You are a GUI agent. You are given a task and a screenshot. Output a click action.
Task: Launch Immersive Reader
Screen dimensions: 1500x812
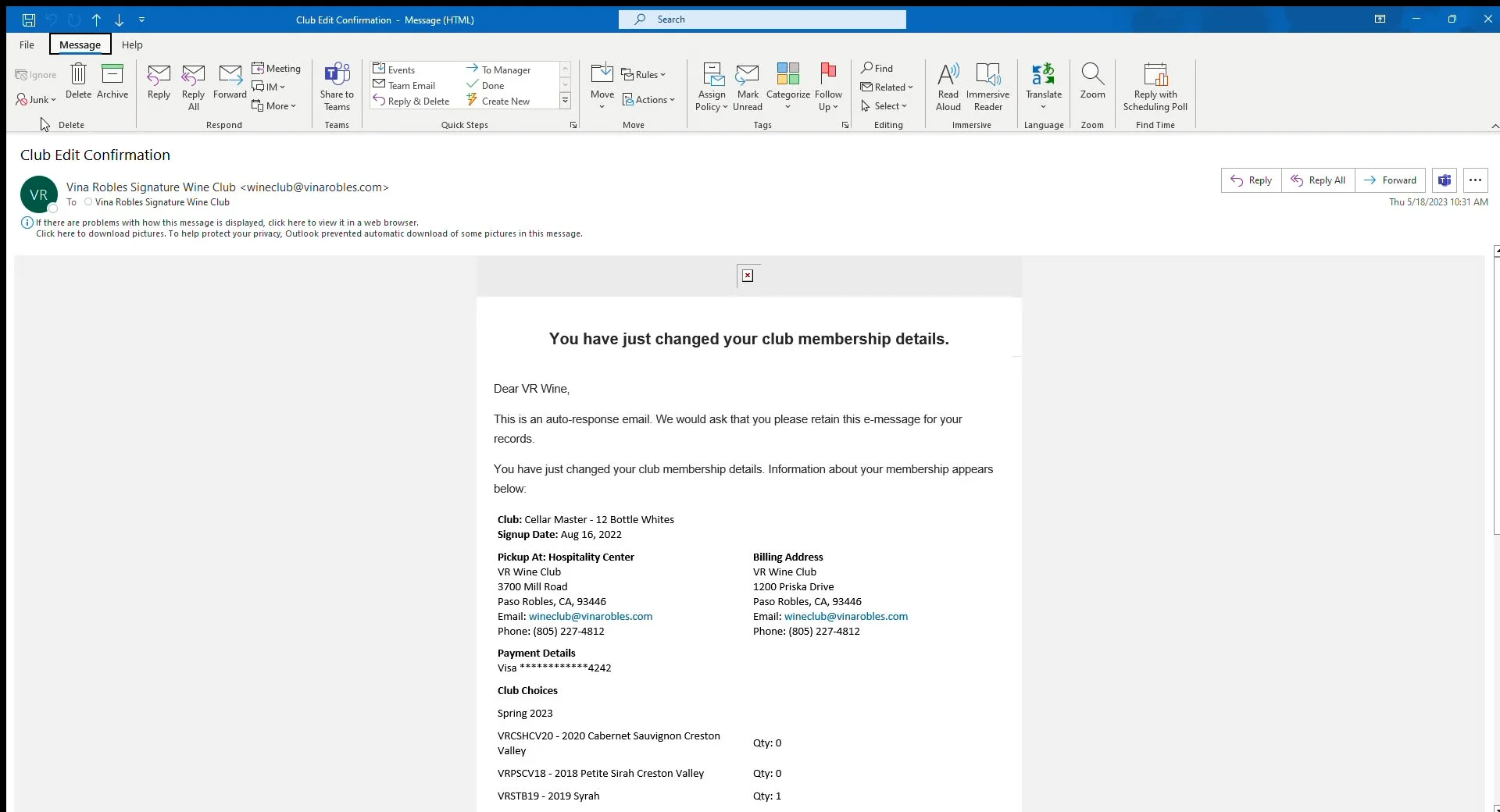click(987, 87)
